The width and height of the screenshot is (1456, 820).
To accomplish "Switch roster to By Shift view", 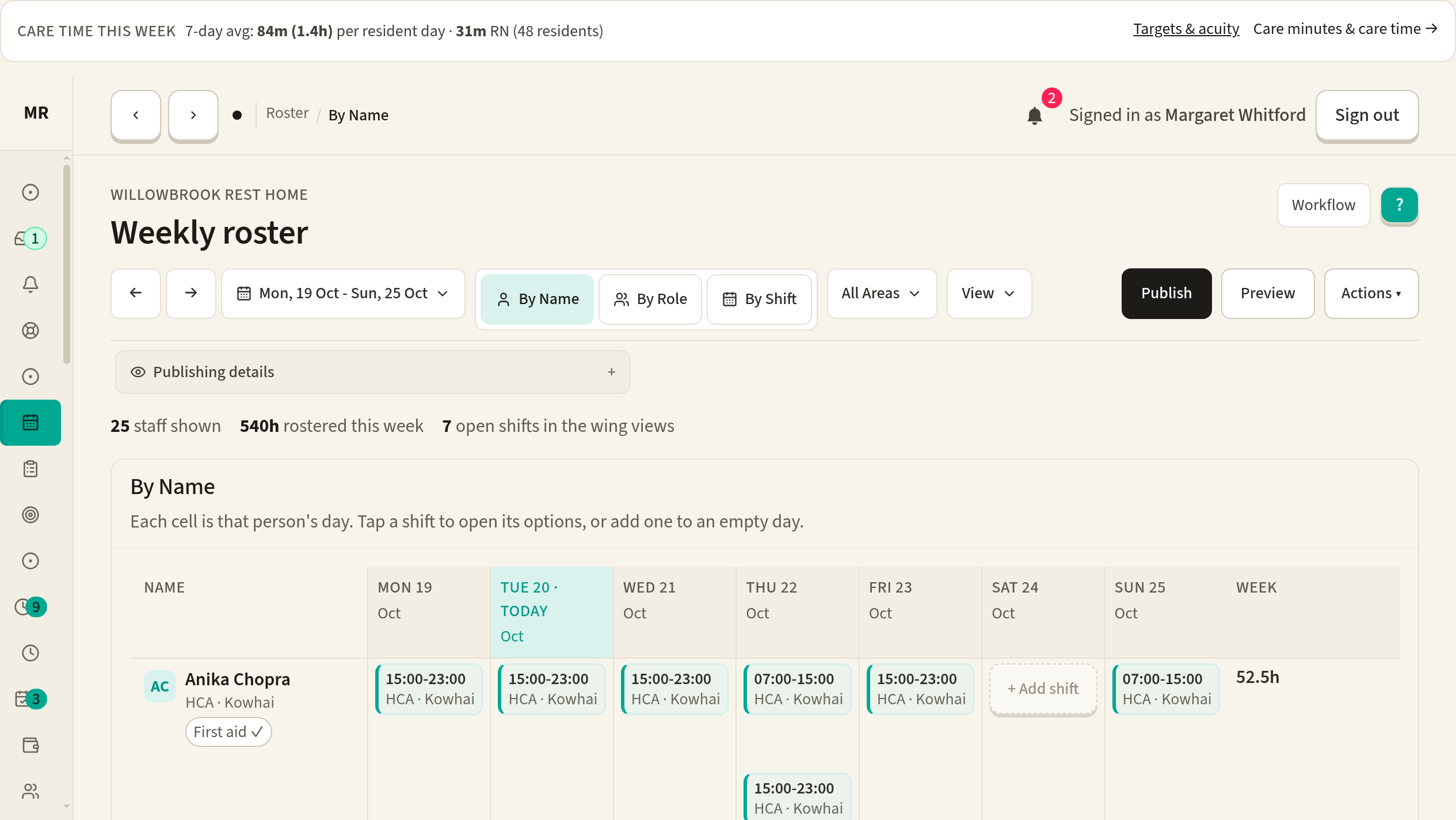I will (760, 299).
